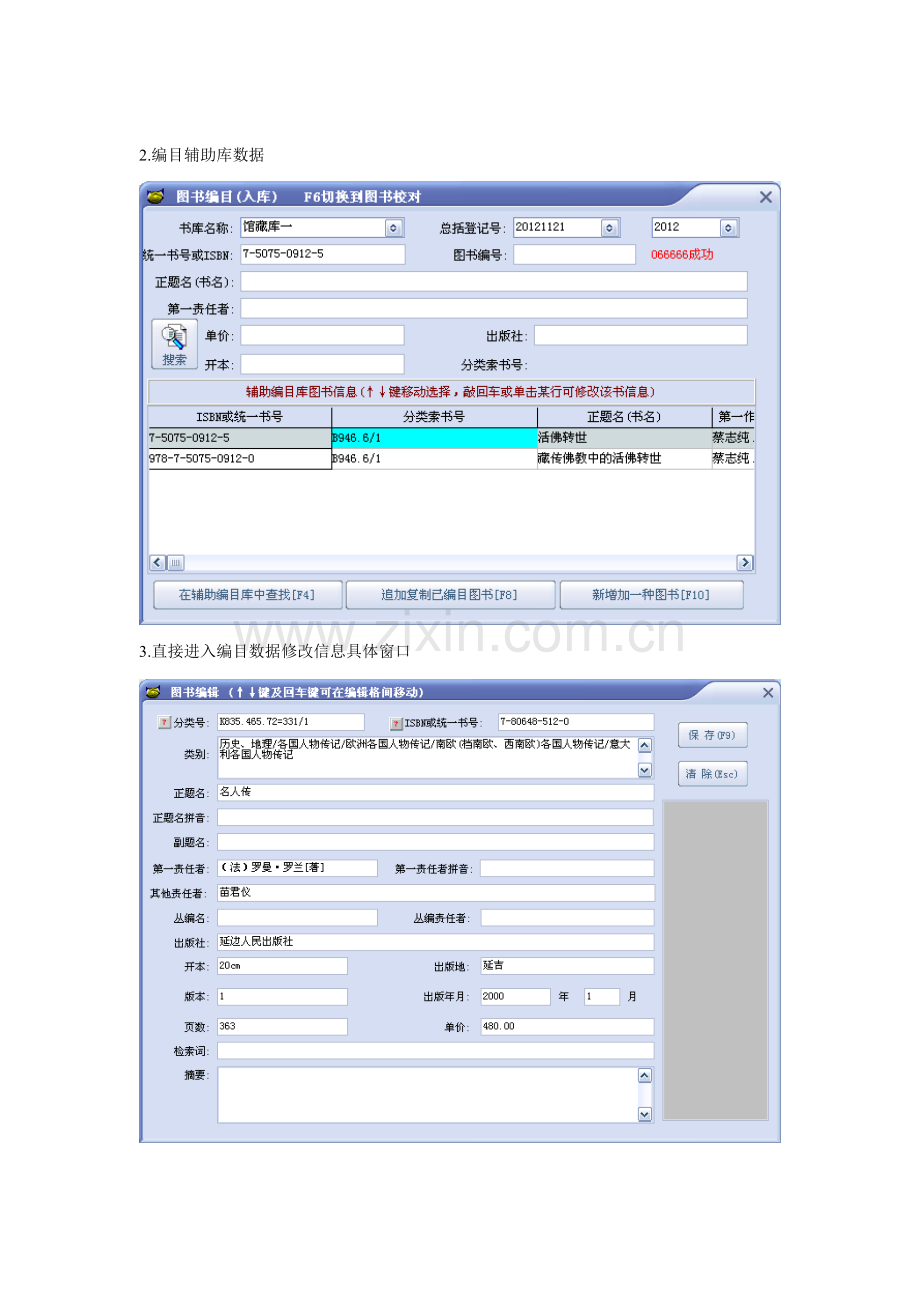
Task: Click the 清除(Esc) clear button
Action: pos(714,773)
